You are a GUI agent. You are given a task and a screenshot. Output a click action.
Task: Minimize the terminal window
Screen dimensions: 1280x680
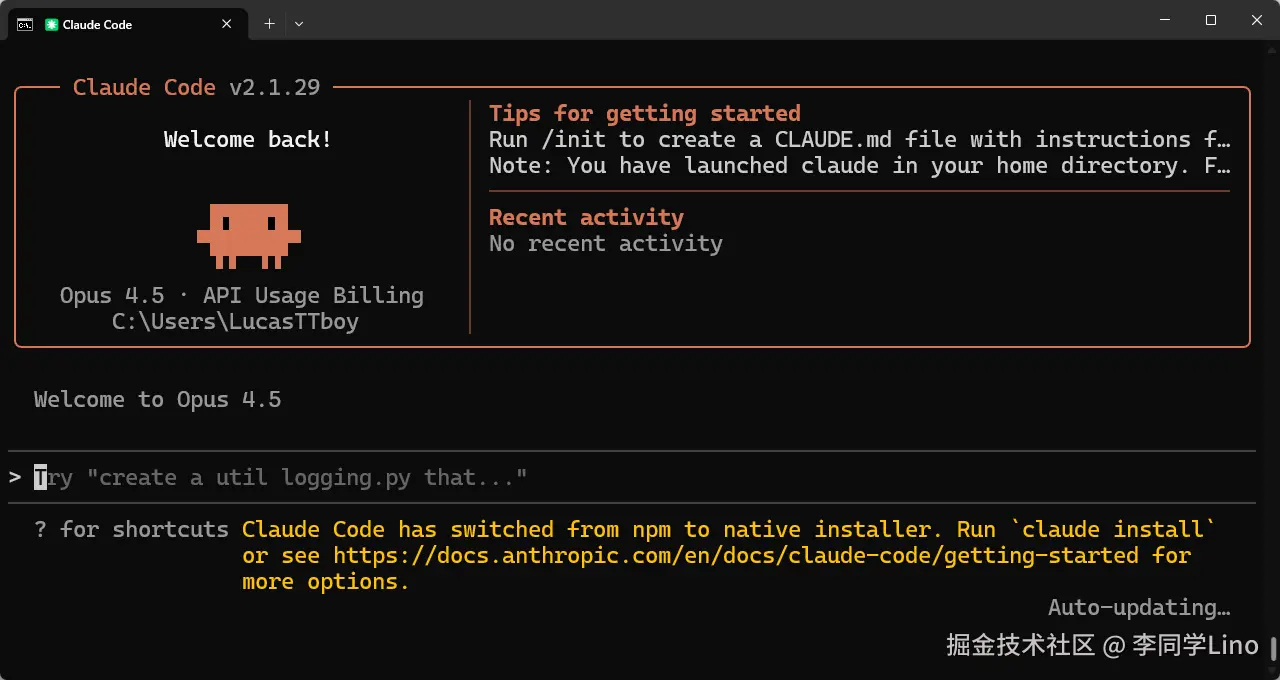point(1165,20)
